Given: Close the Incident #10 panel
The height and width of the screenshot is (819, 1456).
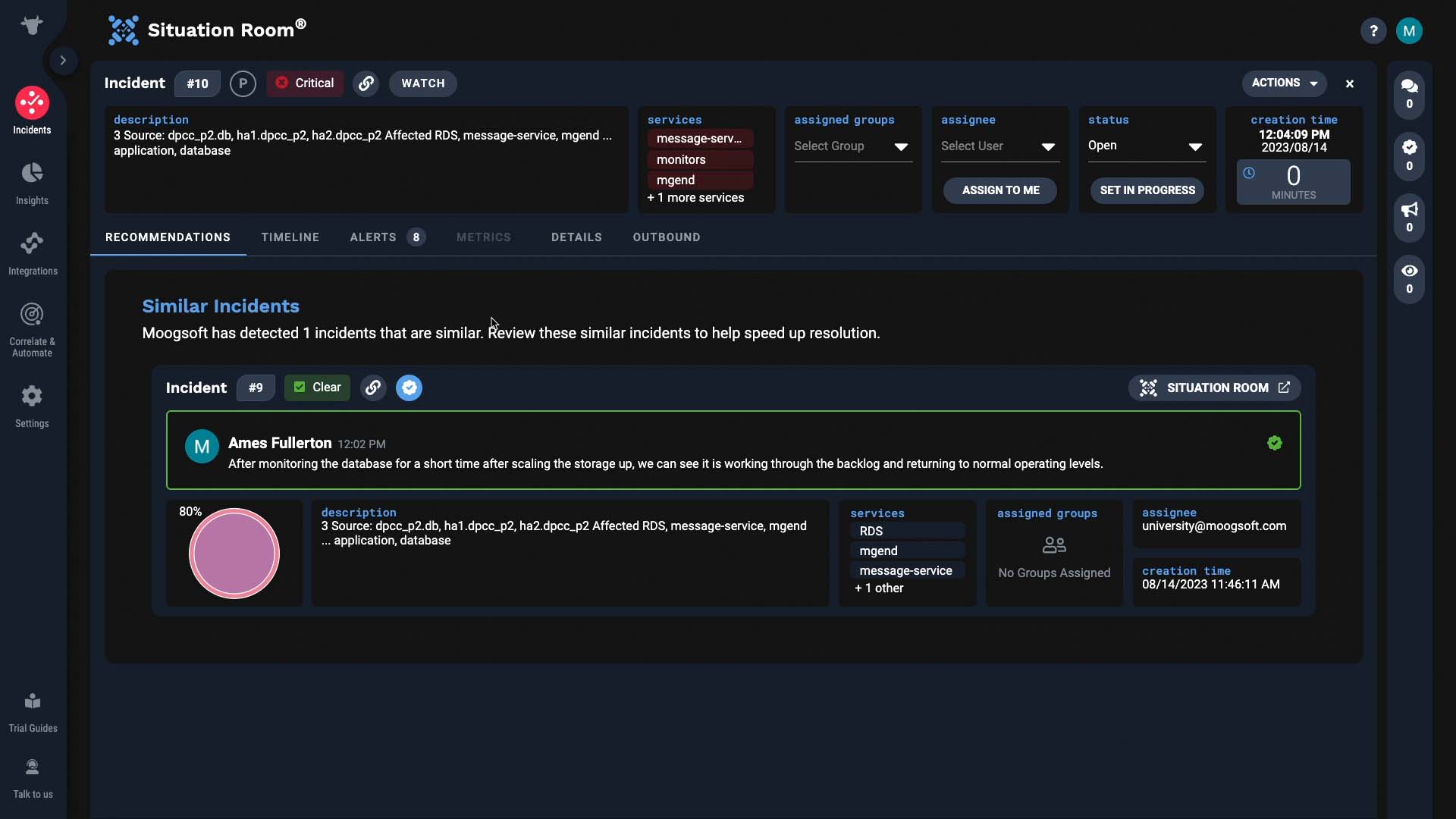Looking at the screenshot, I should [x=1350, y=84].
